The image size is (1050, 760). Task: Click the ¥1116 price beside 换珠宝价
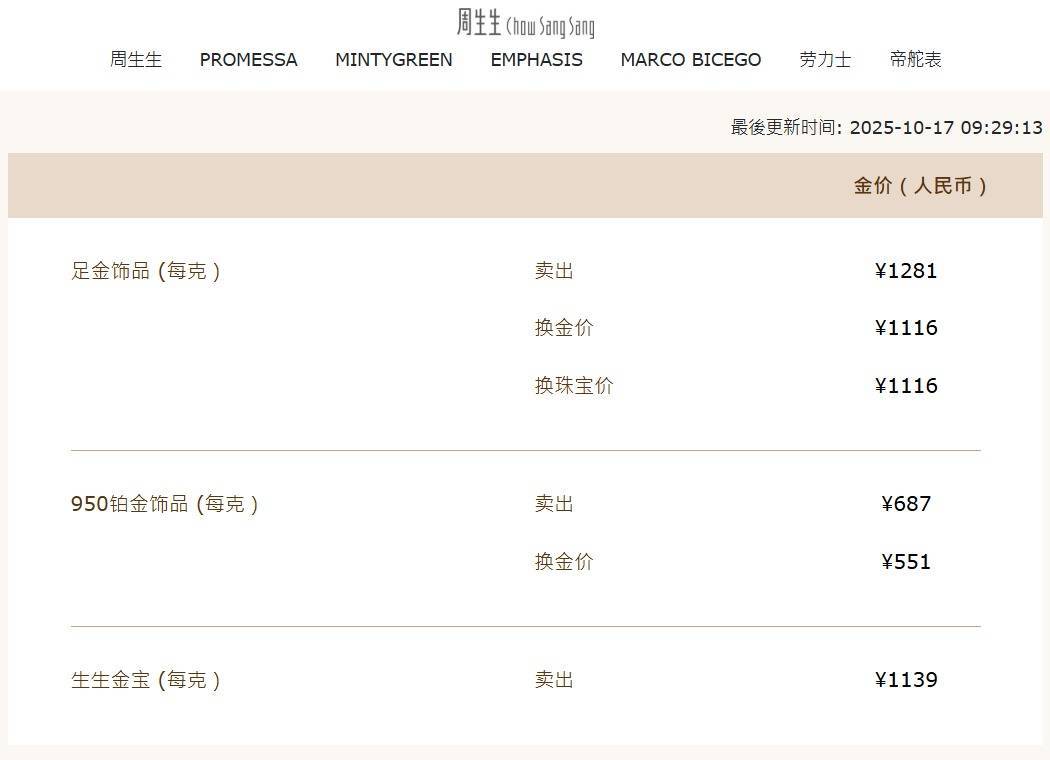[906, 386]
